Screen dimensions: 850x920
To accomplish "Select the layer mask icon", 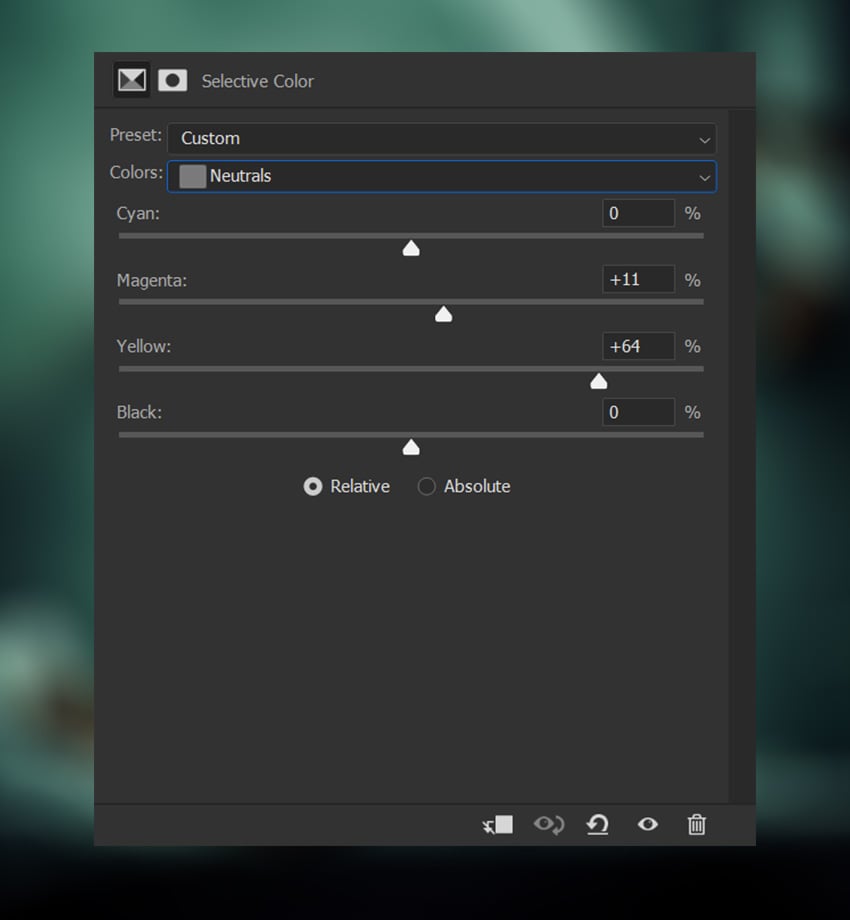I will (172, 80).
